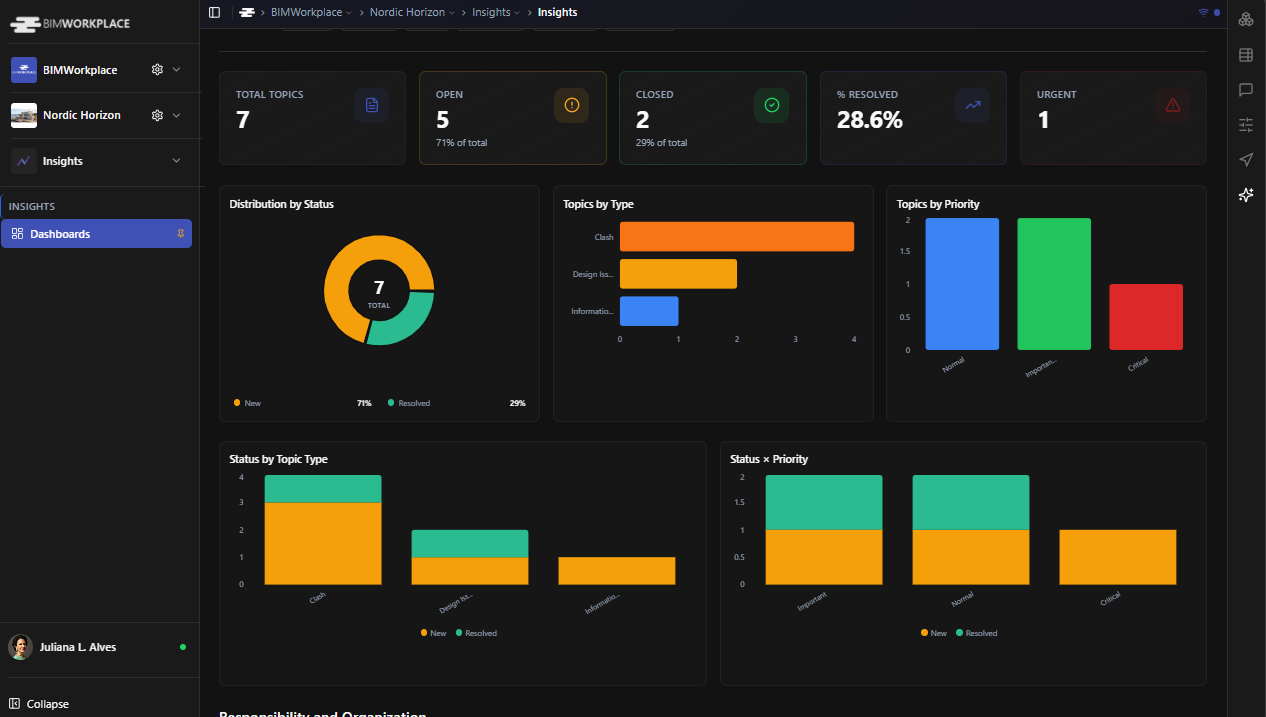
Task: Toggle New legend in Status by Topic Type
Action: (x=434, y=633)
